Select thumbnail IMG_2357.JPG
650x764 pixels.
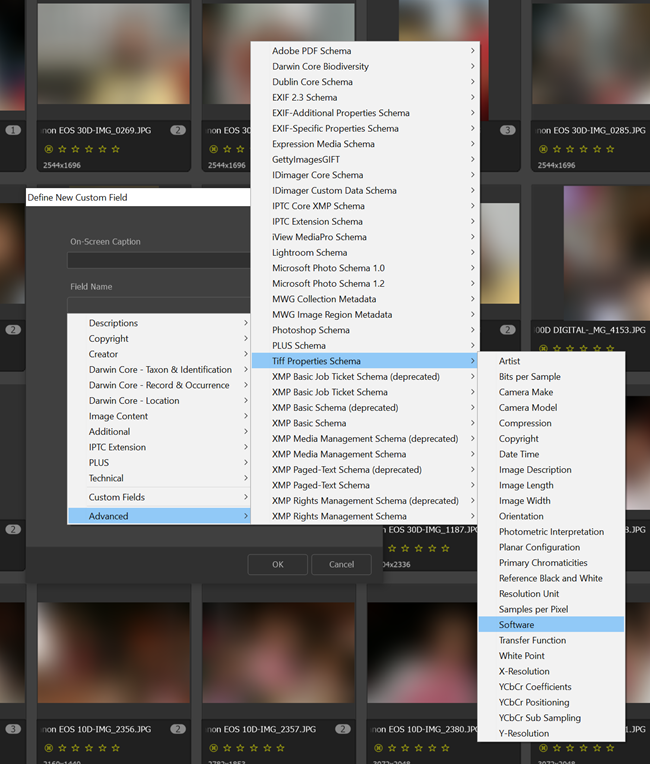click(x=279, y=653)
